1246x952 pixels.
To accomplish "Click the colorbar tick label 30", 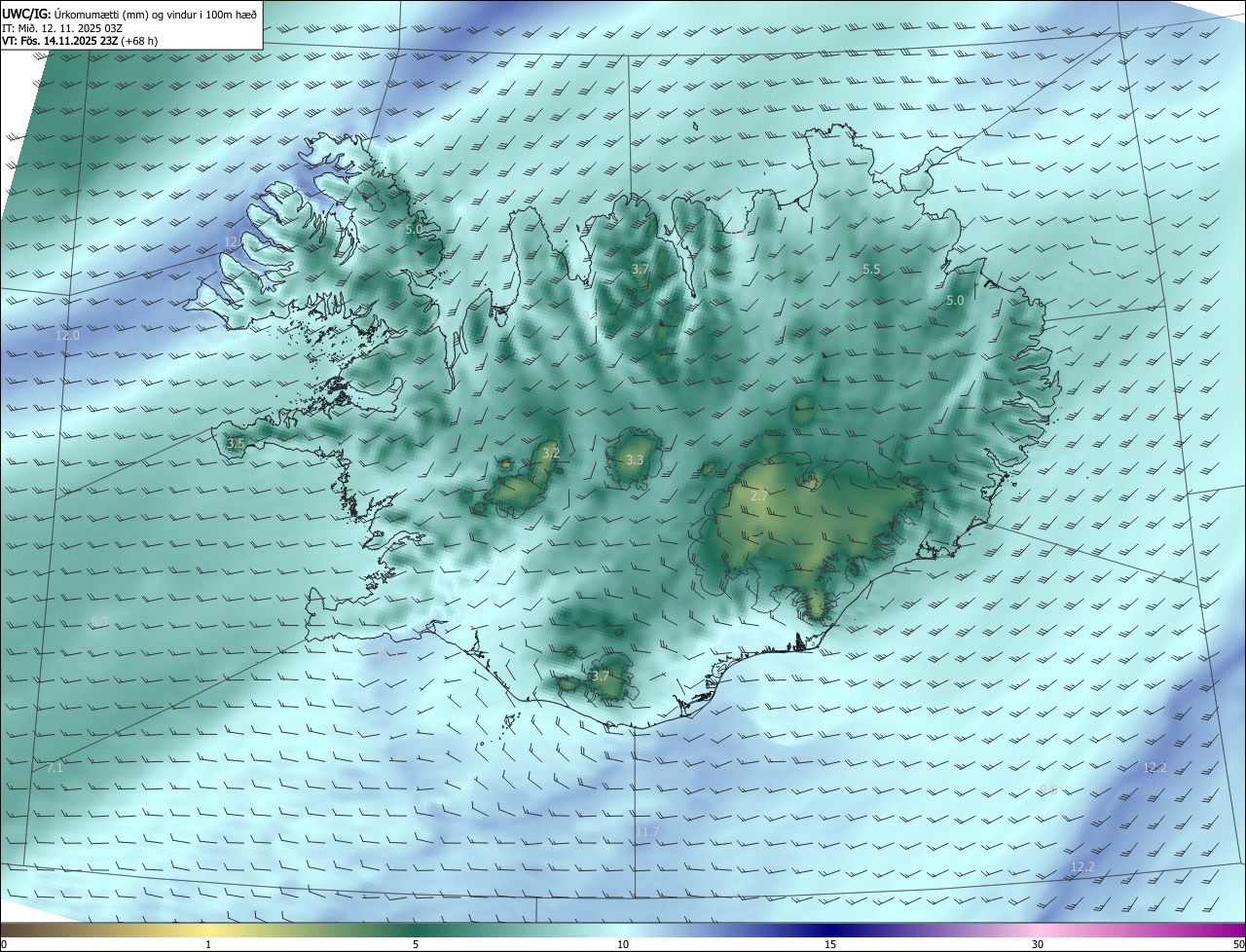I will 1038,944.
